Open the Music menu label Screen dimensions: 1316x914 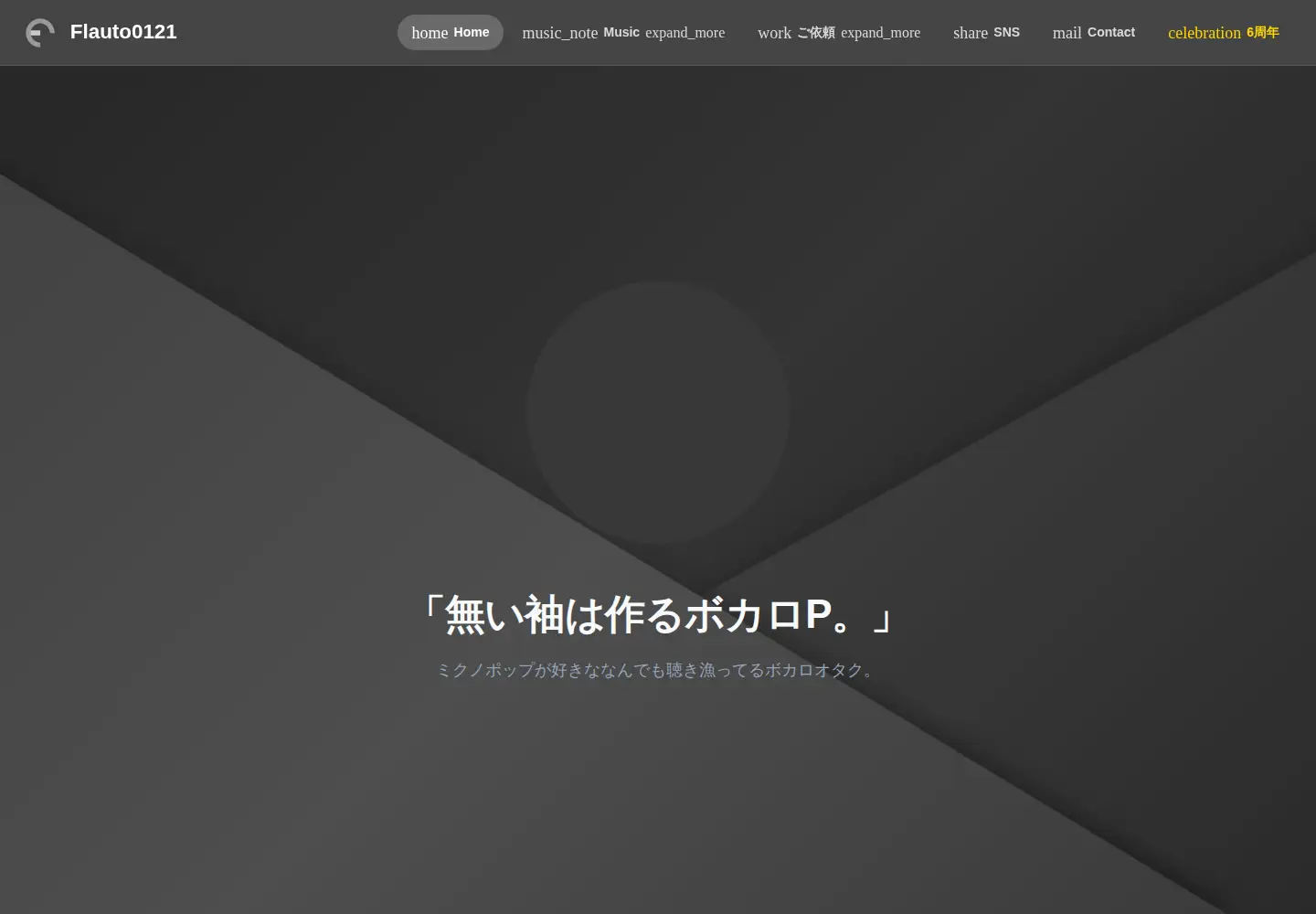click(621, 32)
